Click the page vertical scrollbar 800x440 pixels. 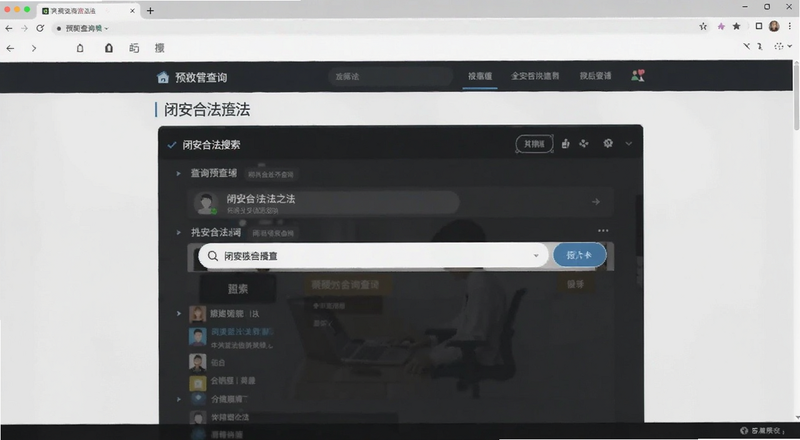point(796,97)
